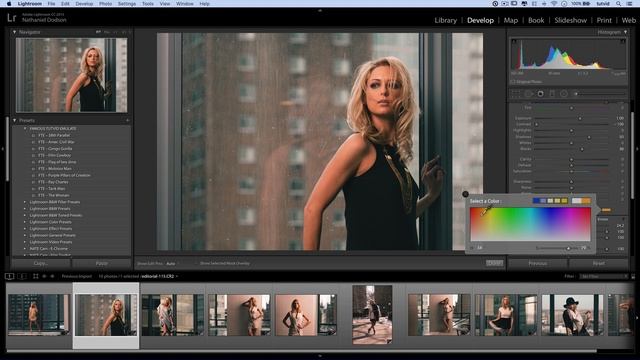This screenshot has width=640, height=360.
Task: Apply FTE - Purple Pillars of Creation preset
Action: click(64, 175)
